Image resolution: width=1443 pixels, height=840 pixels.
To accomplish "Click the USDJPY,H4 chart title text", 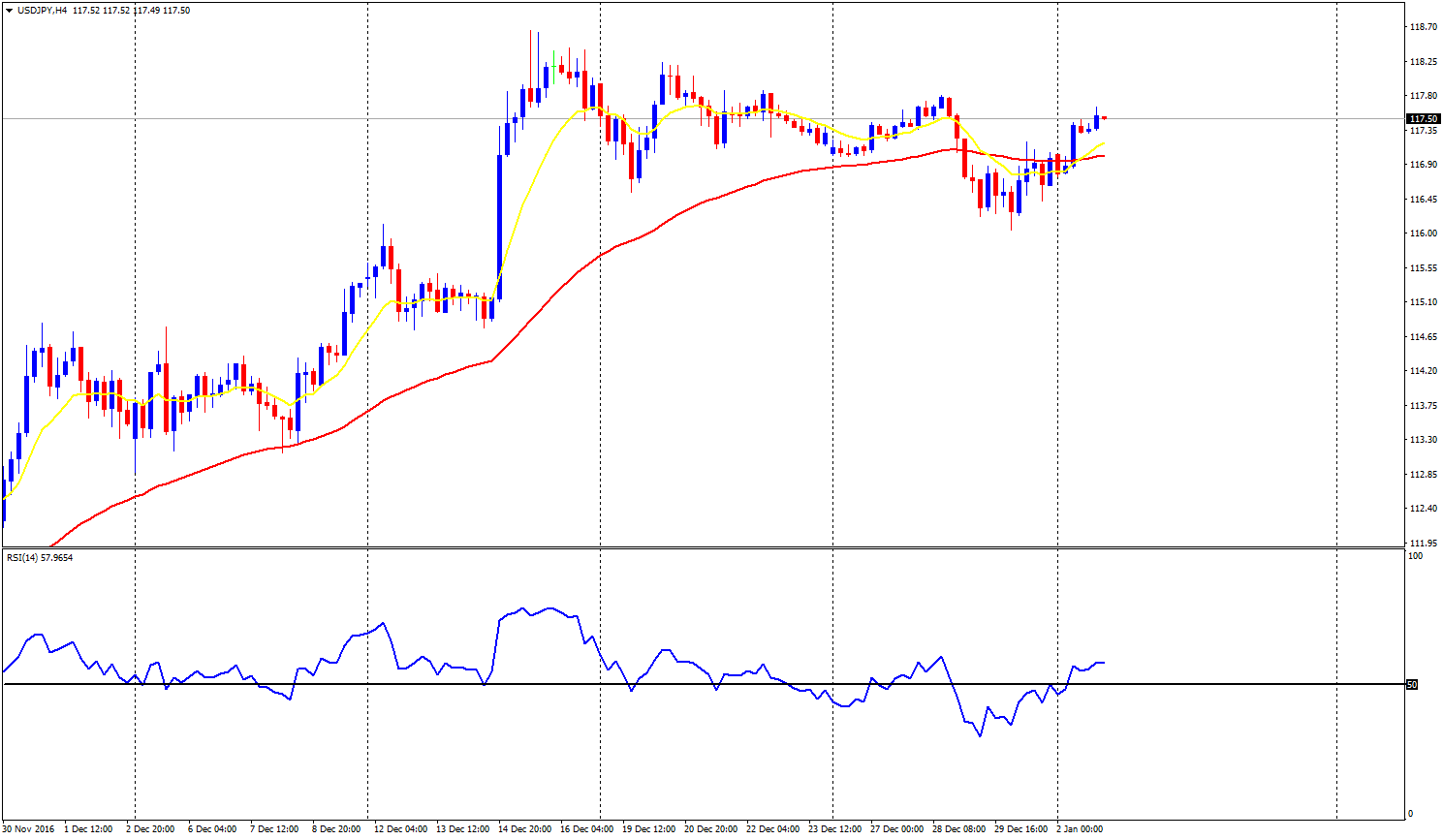I will click(x=42, y=11).
